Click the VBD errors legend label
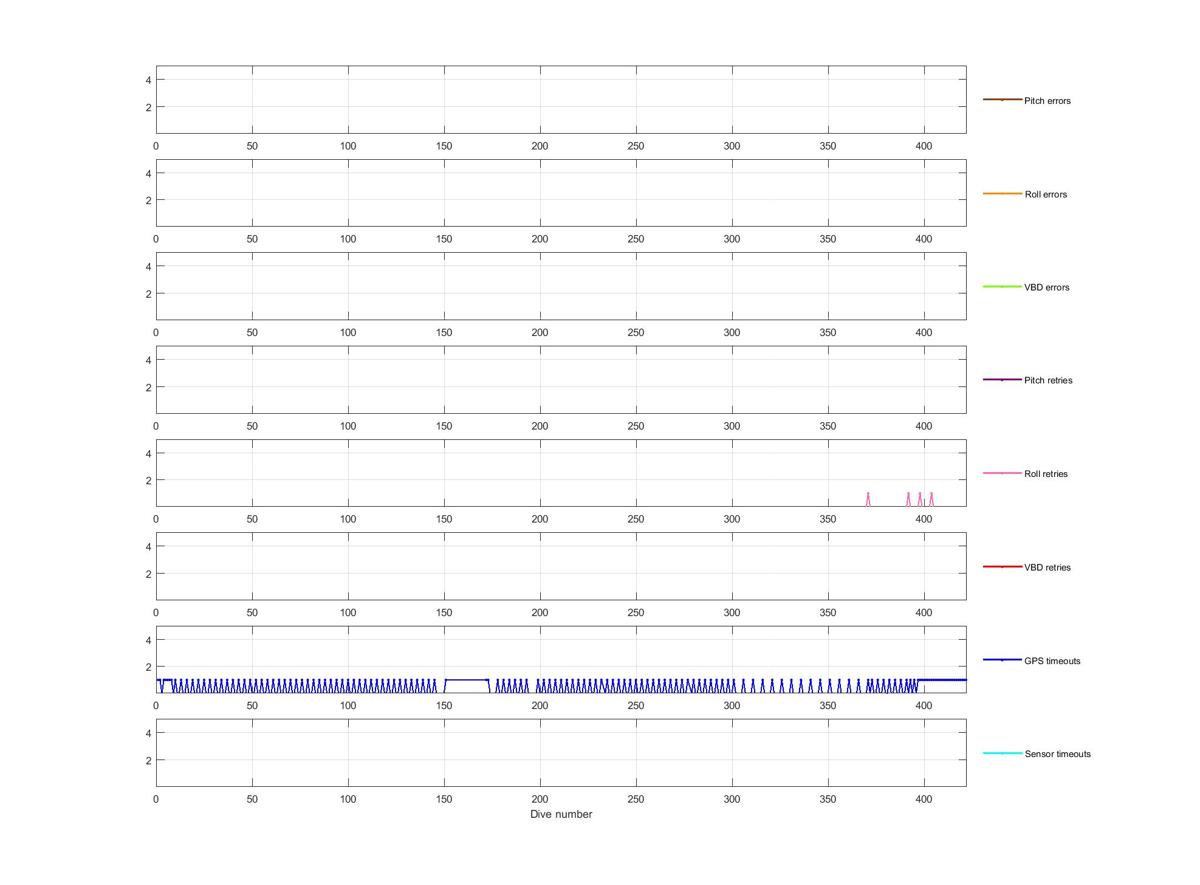 click(1046, 288)
